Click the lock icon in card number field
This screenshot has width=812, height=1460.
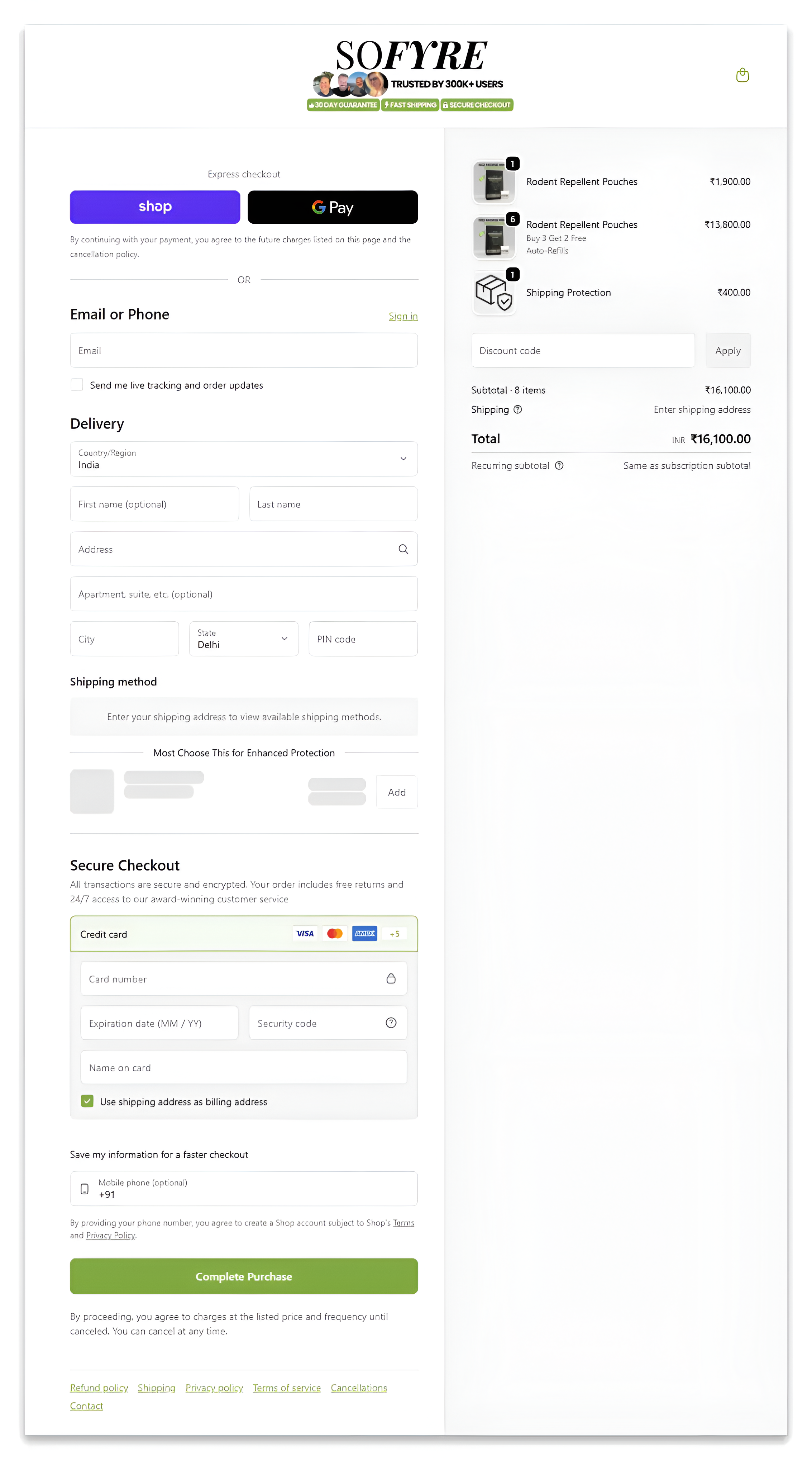[391, 978]
